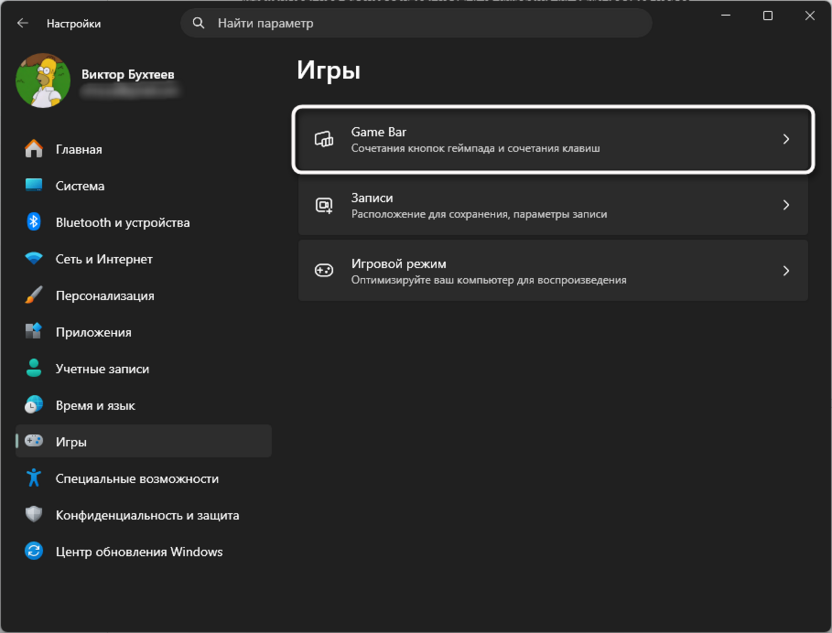Click the Bluetooth icon in sidebar
The height and width of the screenshot is (633, 832).
(x=33, y=222)
